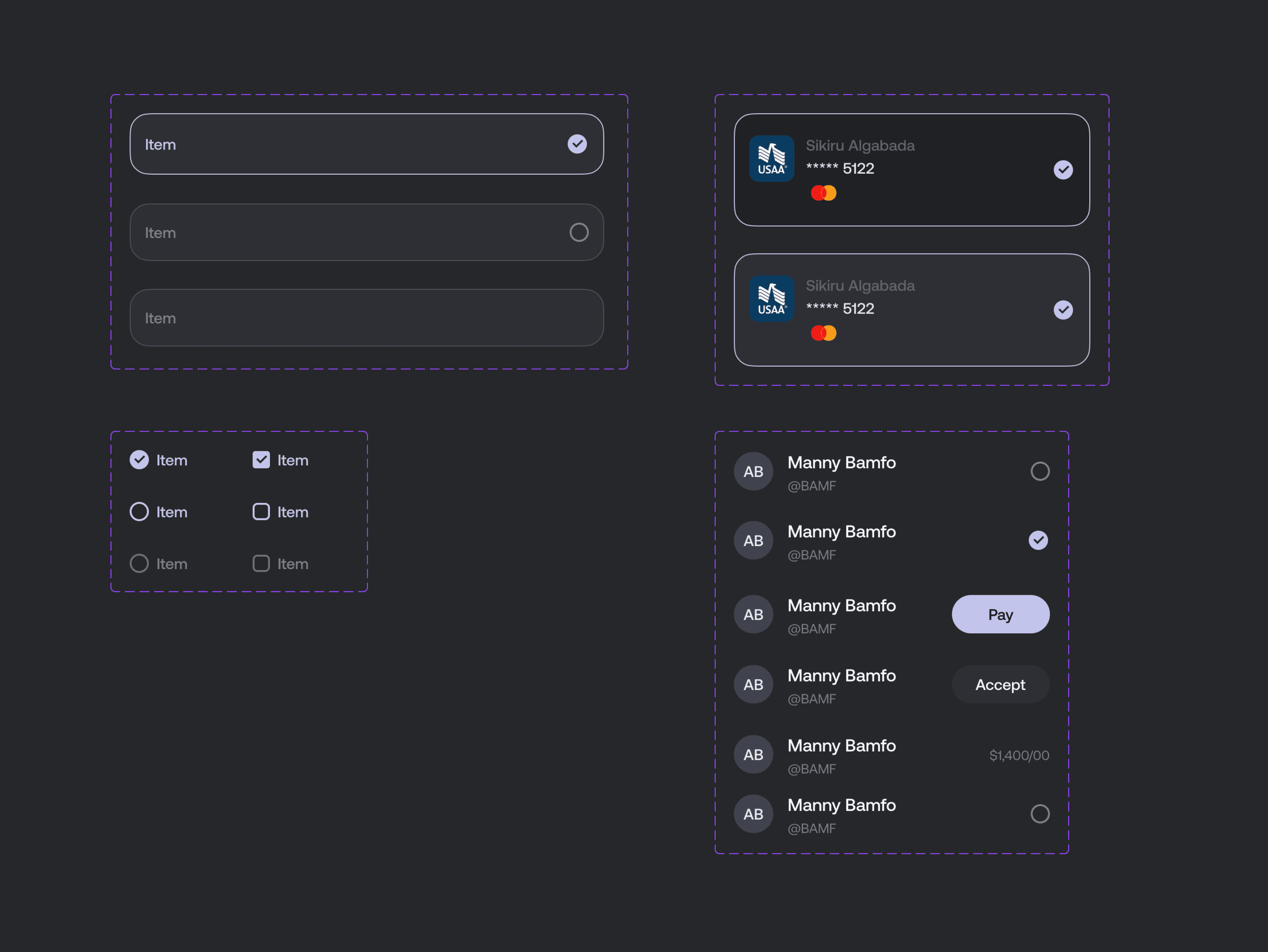The height and width of the screenshot is (952, 1268).
Task: Check the middle unchecked square checkbox
Action: [261, 511]
